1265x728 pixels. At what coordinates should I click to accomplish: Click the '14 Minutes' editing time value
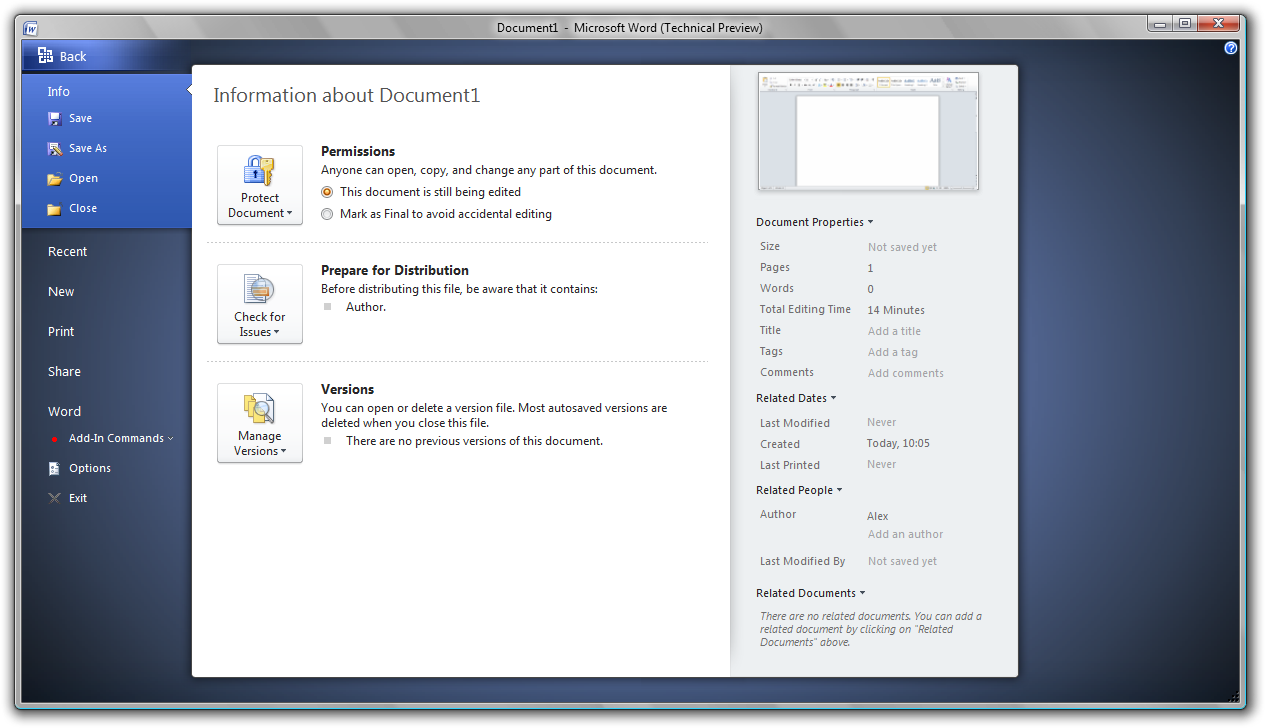pos(896,310)
